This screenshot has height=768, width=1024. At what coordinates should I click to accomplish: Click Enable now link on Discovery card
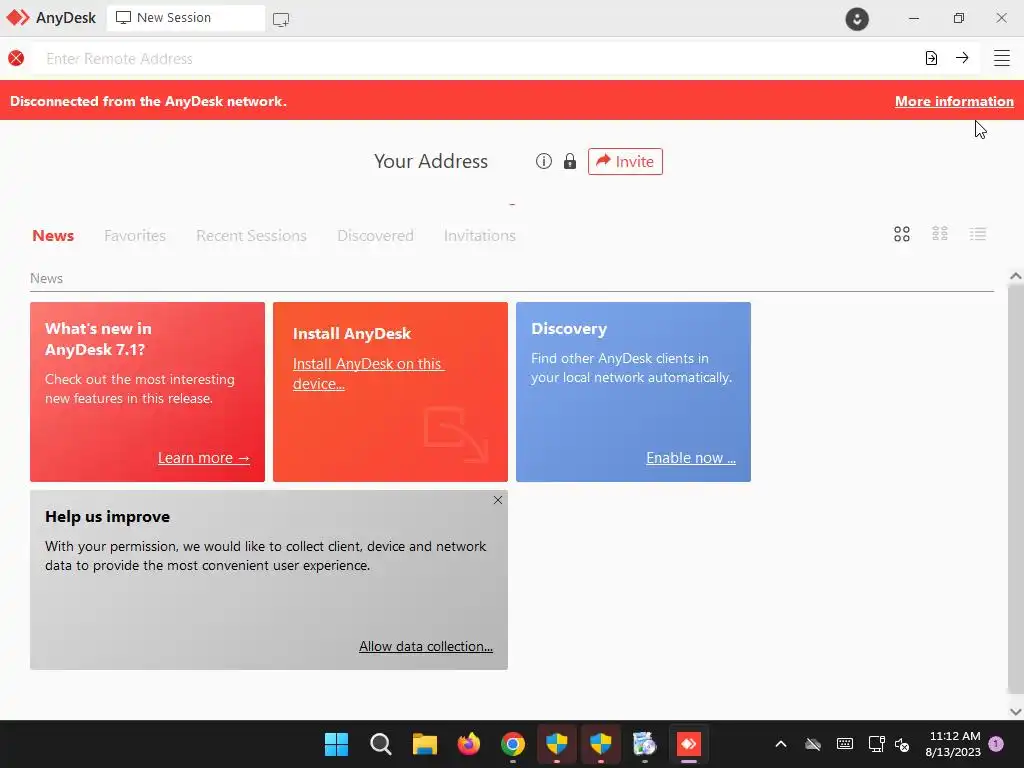tap(691, 458)
